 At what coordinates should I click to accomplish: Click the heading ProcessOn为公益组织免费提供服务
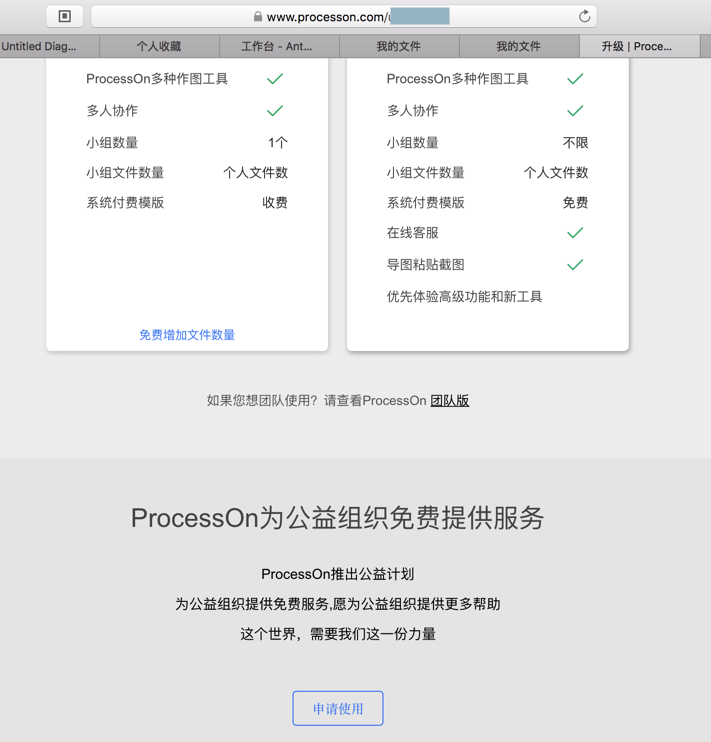tap(338, 518)
